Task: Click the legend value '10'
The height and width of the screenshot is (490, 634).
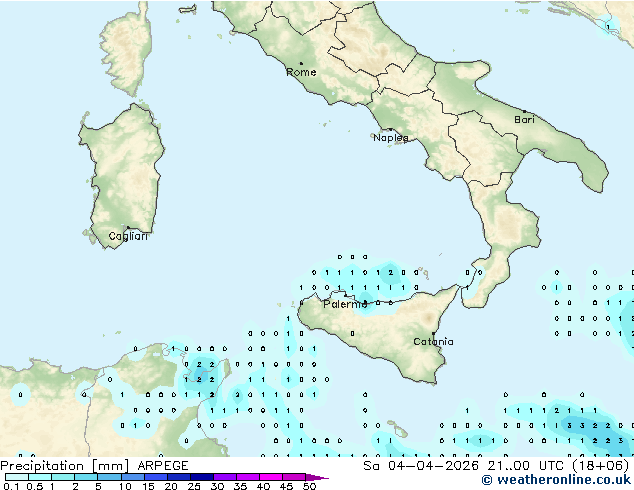Action: pyautogui.click(x=125, y=486)
